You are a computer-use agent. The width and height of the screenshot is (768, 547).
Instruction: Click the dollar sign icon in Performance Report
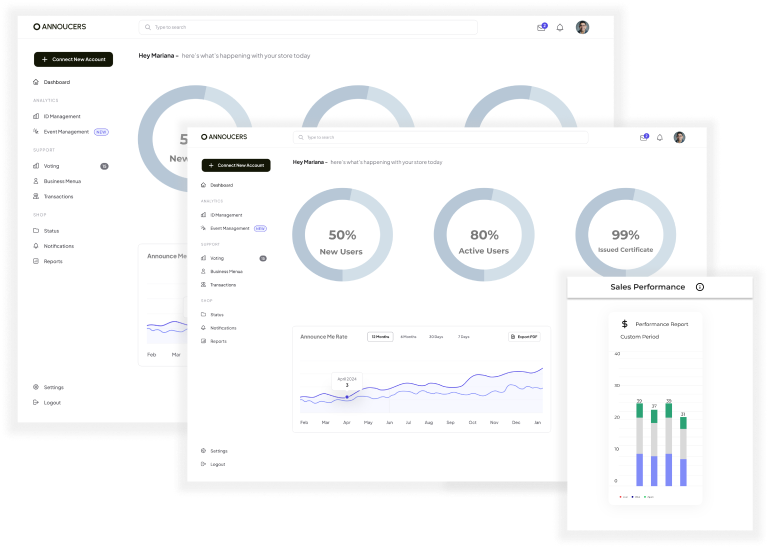coord(625,324)
